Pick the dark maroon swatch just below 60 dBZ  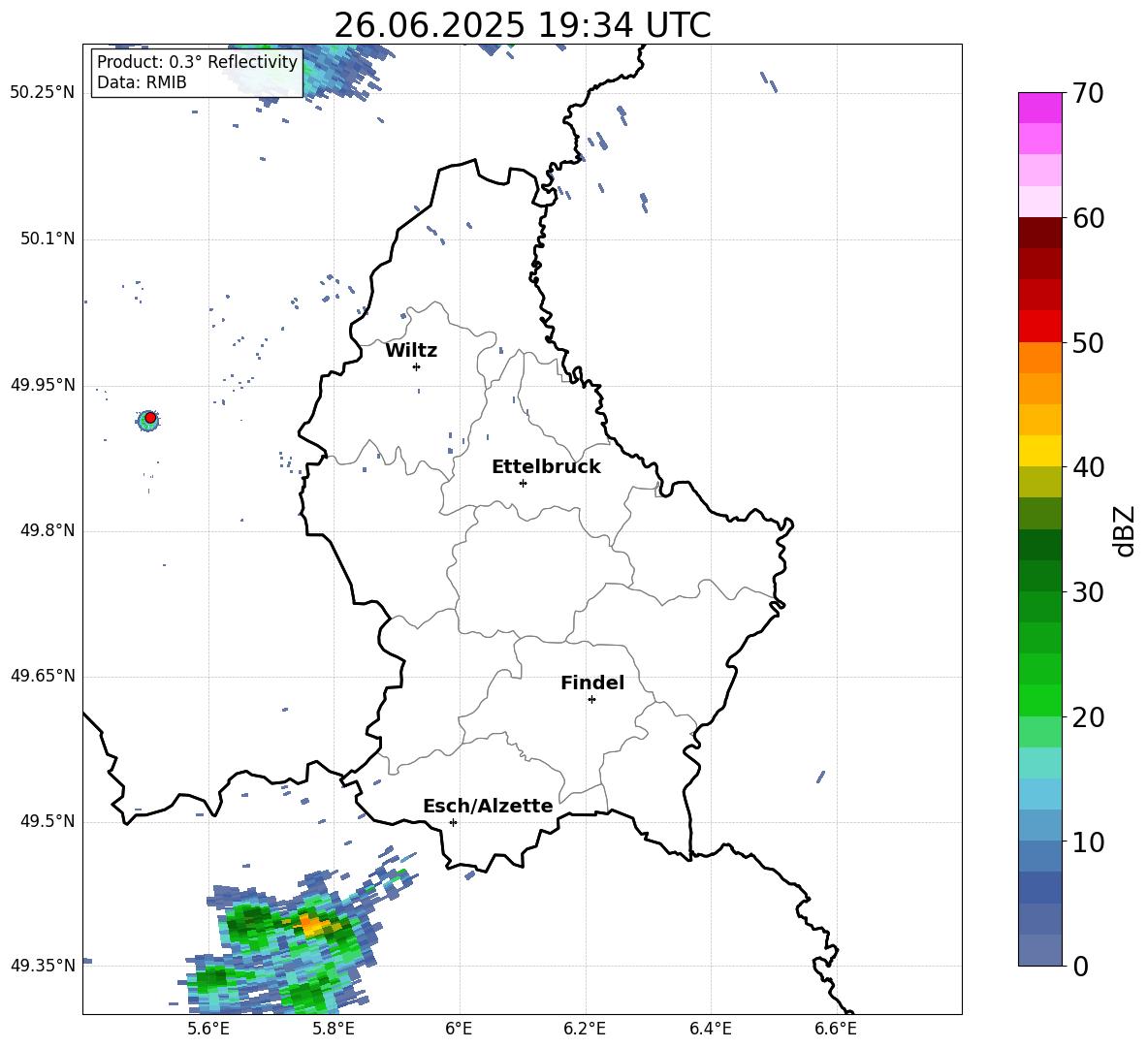[1039, 233]
